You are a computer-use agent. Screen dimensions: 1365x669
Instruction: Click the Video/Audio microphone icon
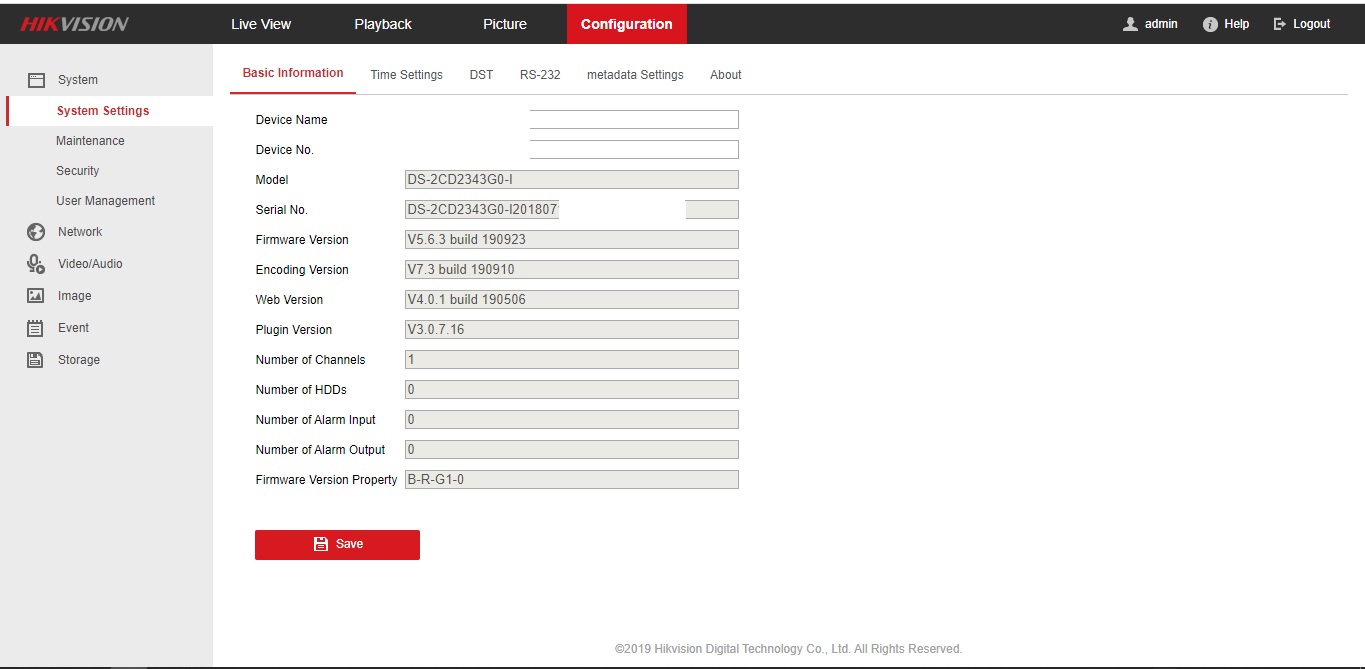(x=36, y=264)
